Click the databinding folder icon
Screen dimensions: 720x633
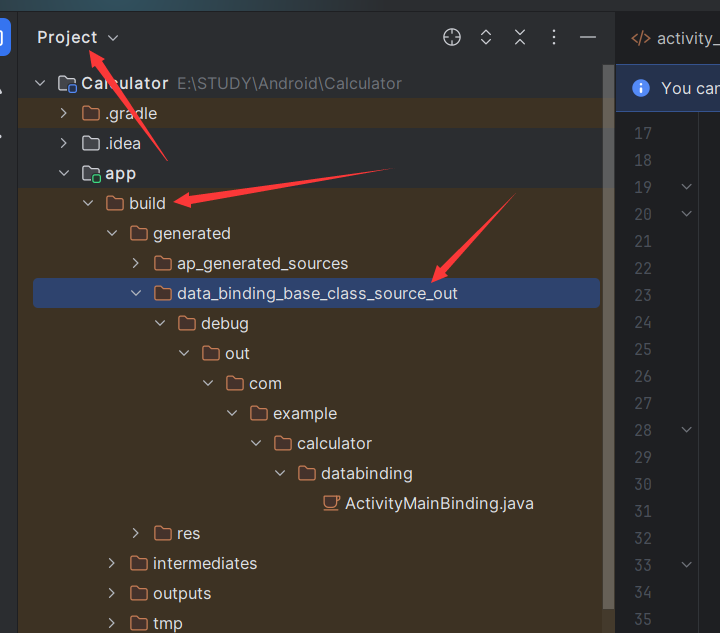[307, 473]
